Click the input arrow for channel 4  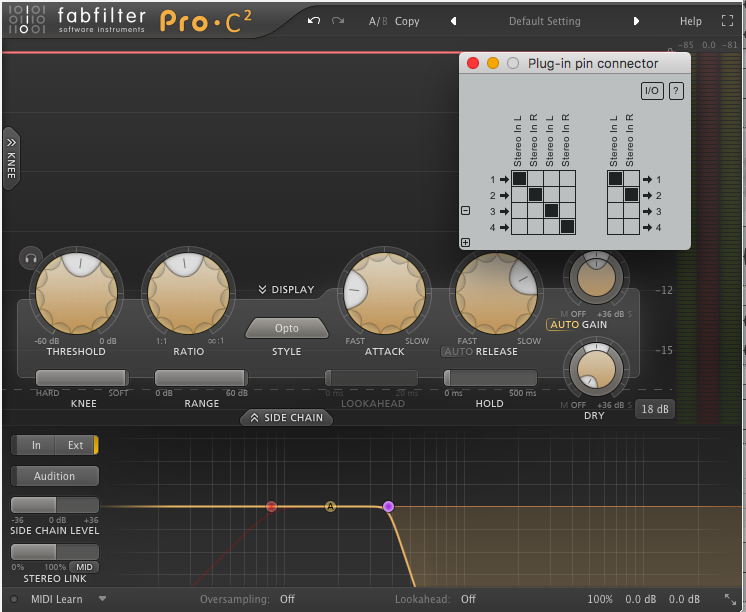pos(504,227)
